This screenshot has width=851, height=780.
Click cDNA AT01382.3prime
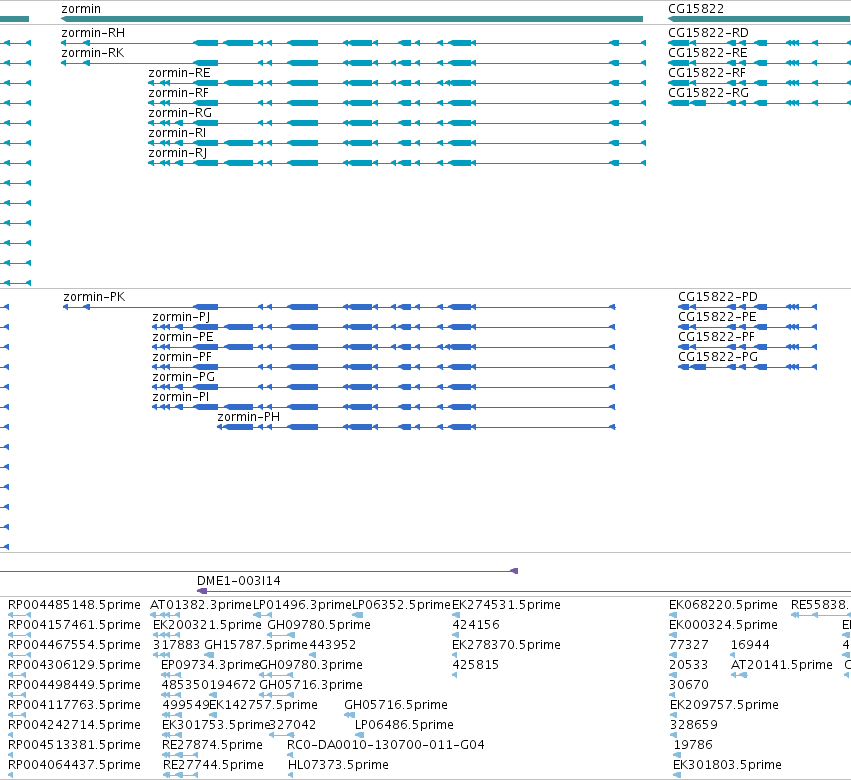pos(201,605)
